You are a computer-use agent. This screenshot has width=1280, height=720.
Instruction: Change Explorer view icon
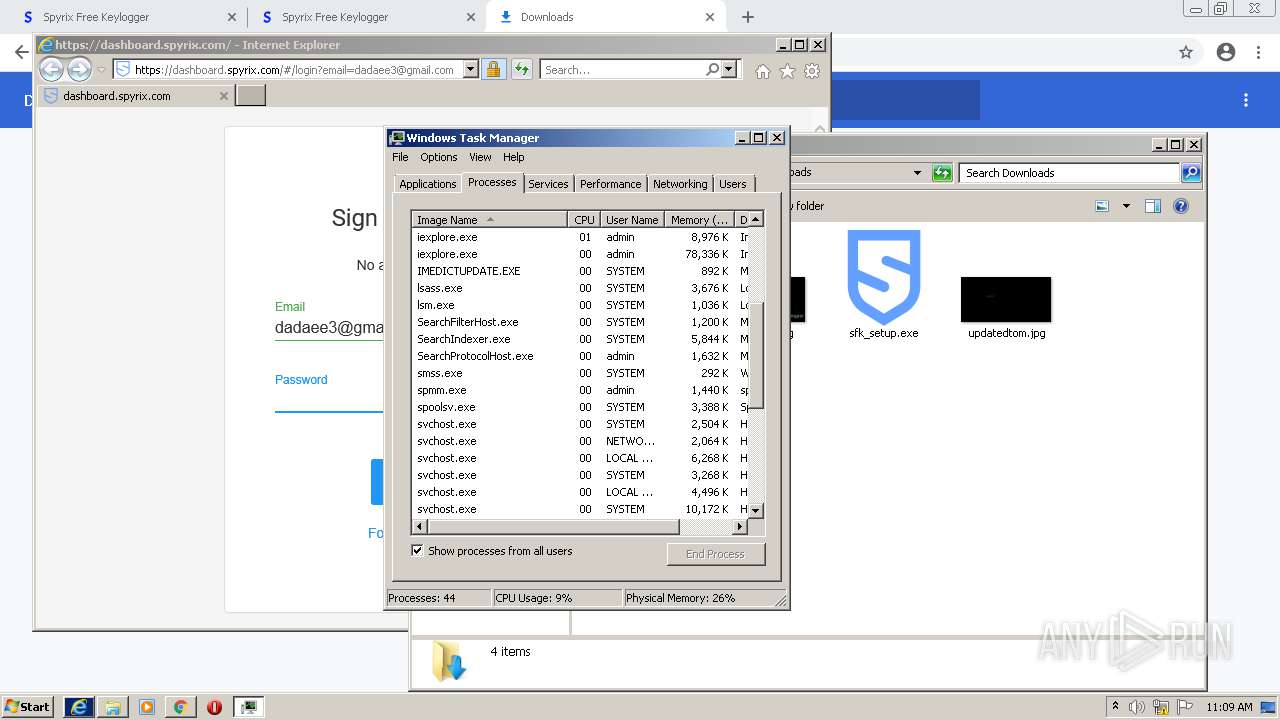pos(1102,206)
